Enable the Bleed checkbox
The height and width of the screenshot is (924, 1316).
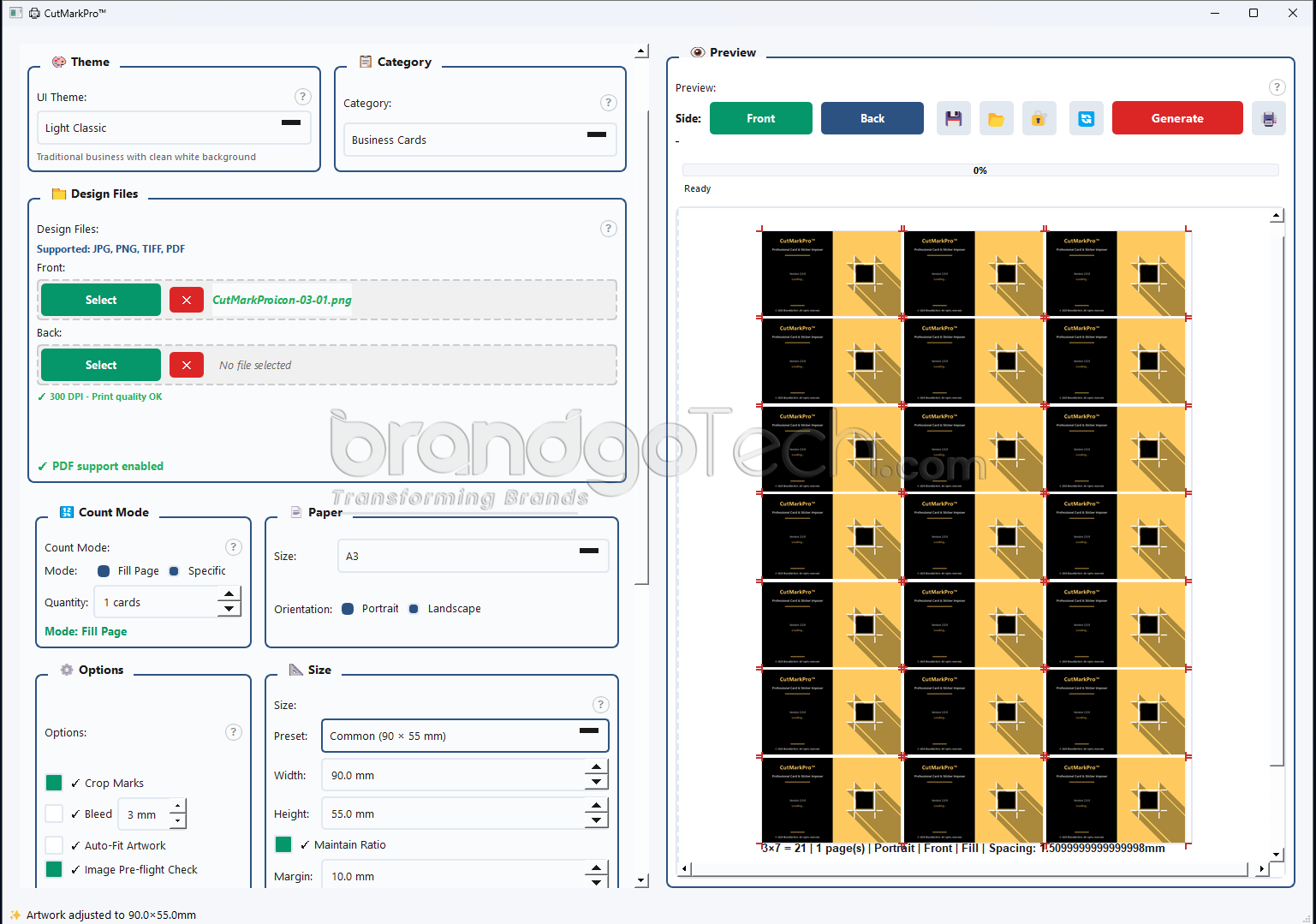coord(54,814)
